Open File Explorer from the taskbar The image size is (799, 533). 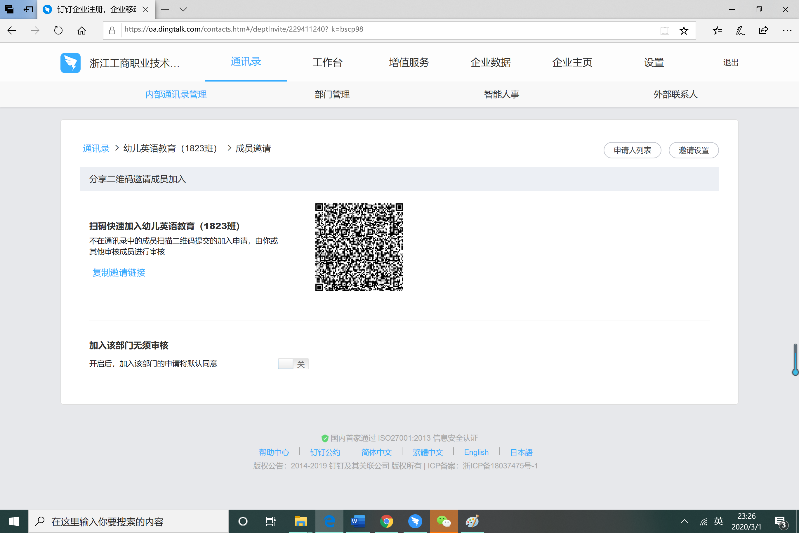299,521
